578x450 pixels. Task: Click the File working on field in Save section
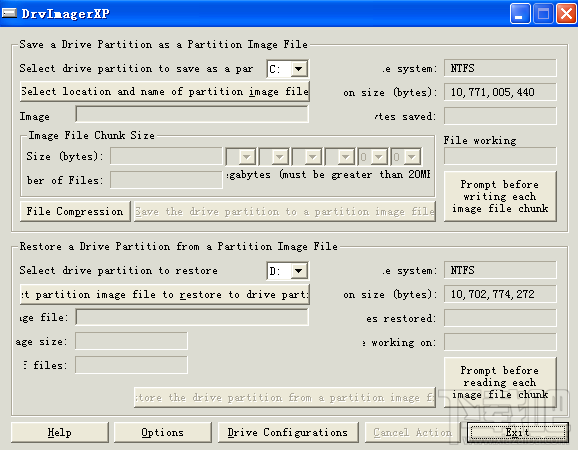pyautogui.click(x=500, y=156)
